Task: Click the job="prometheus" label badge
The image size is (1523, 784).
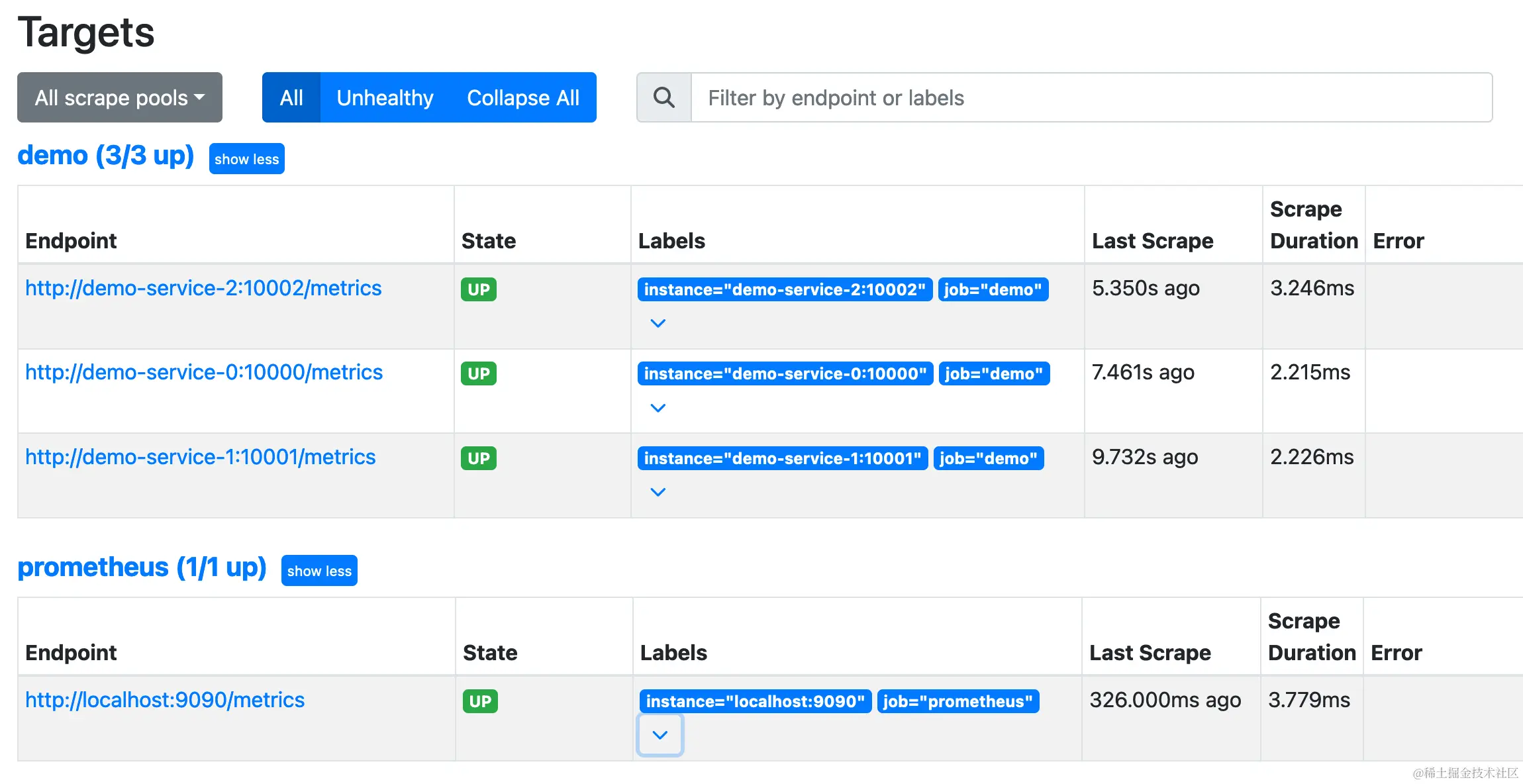Action: pos(958,701)
